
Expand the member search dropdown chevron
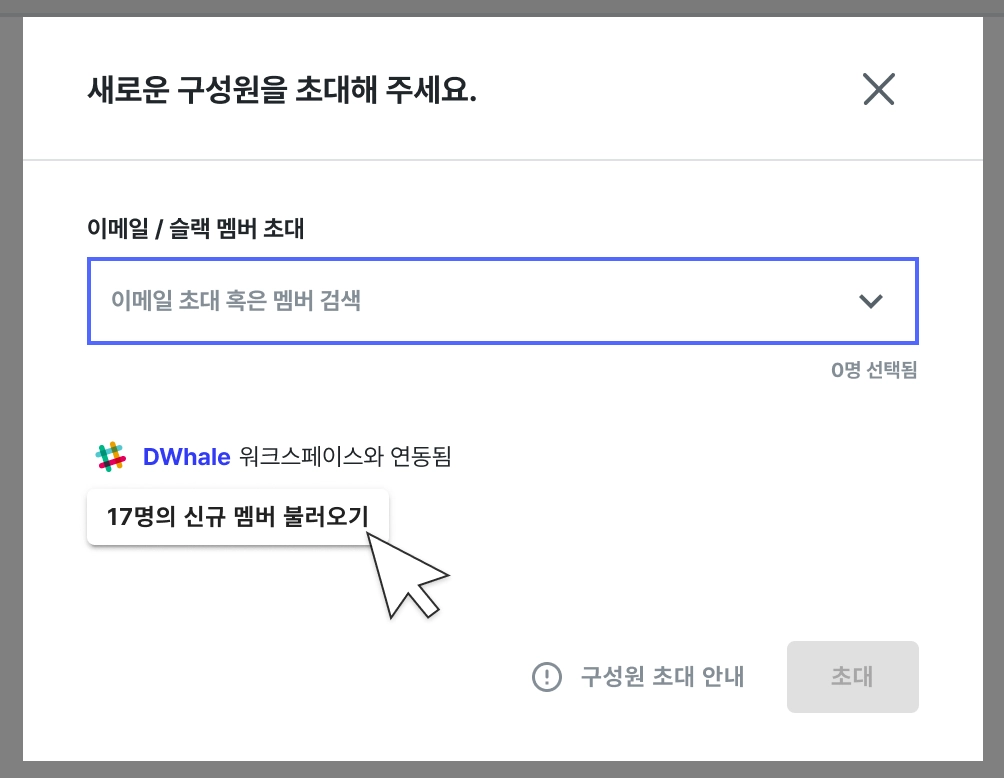[871, 301]
